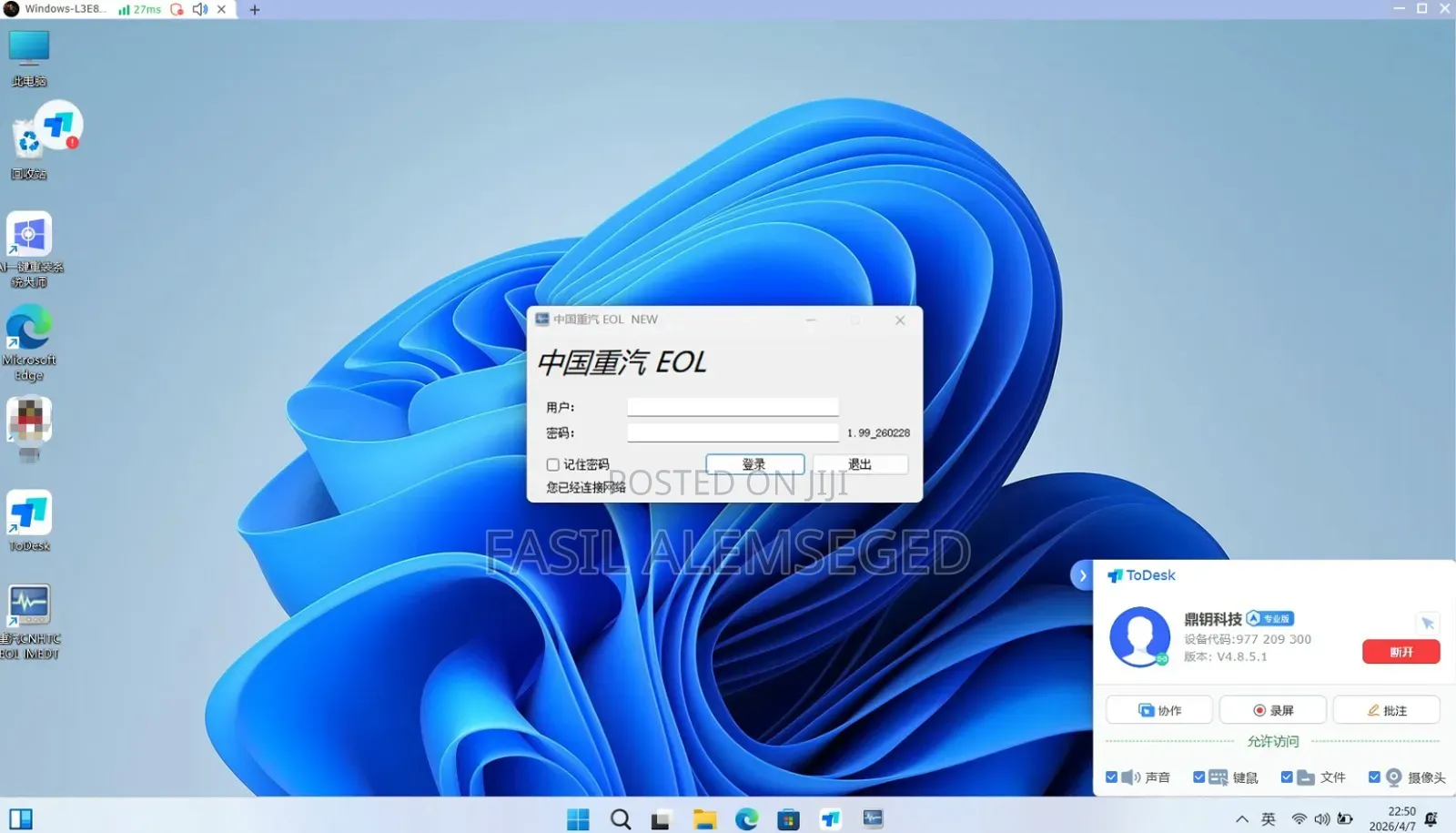Open widgets panel at taskbar left
This screenshot has height=833, width=1456.
(x=21, y=819)
